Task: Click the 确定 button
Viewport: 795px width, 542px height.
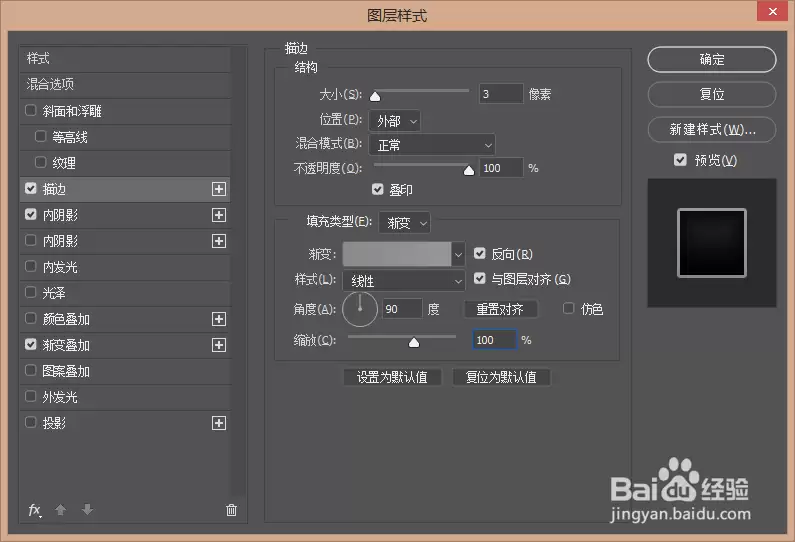Action: [x=712, y=60]
